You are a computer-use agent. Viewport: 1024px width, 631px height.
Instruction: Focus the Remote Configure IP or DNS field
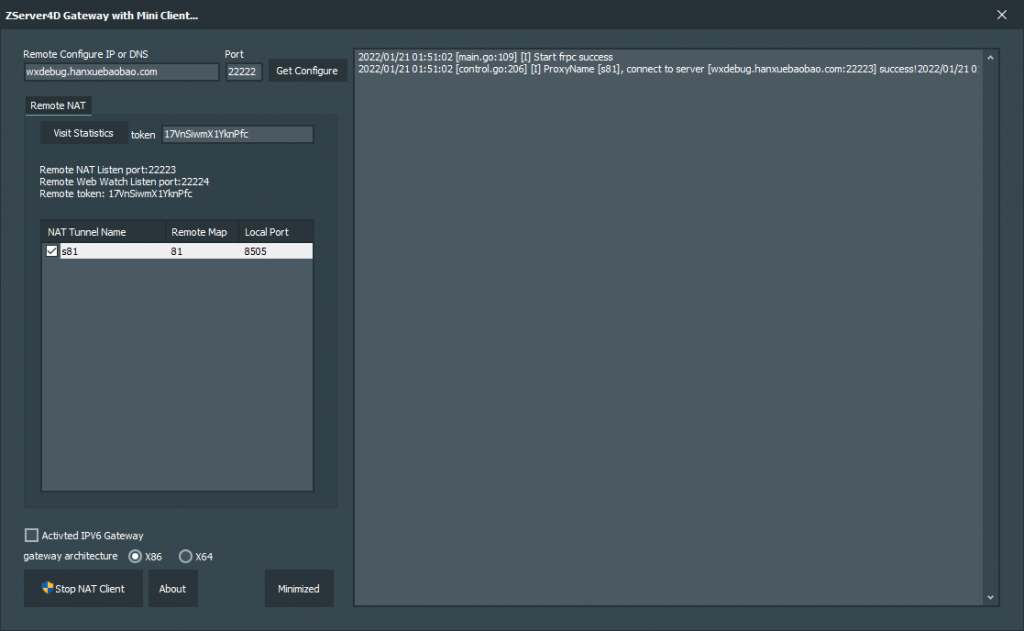point(120,72)
